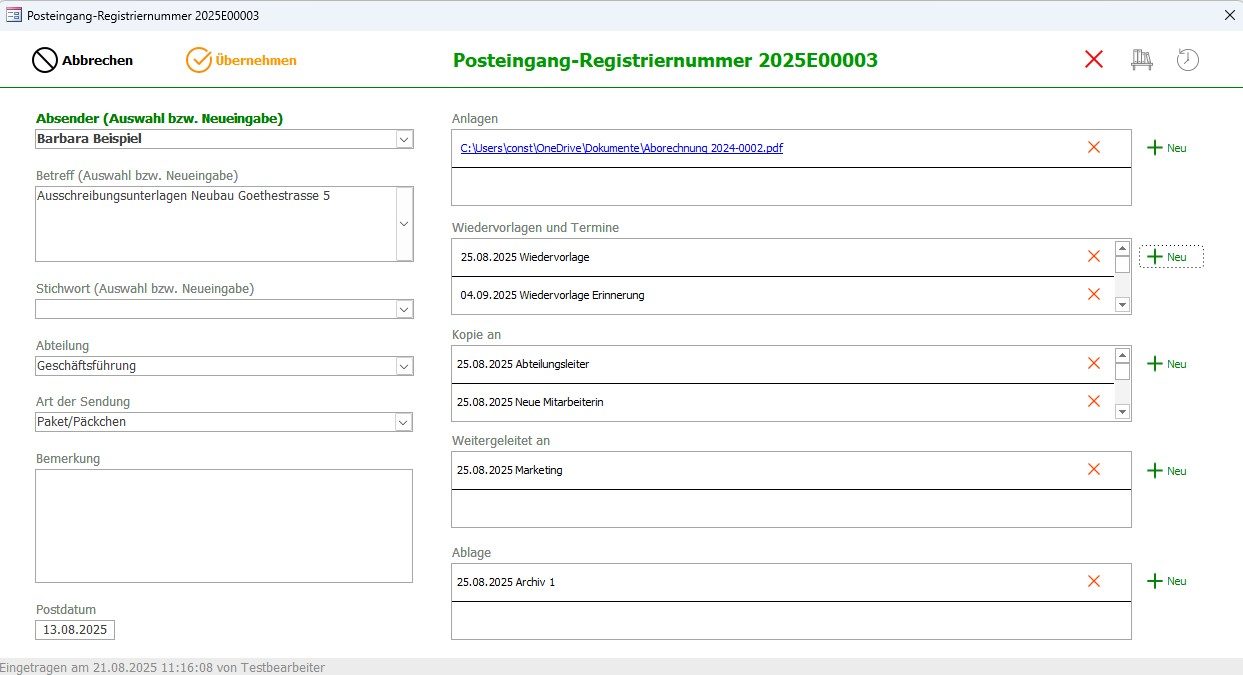Open the Absender dropdown
Image resolution: width=1243 pixels, height=675 pixels.
click(404, 140)
